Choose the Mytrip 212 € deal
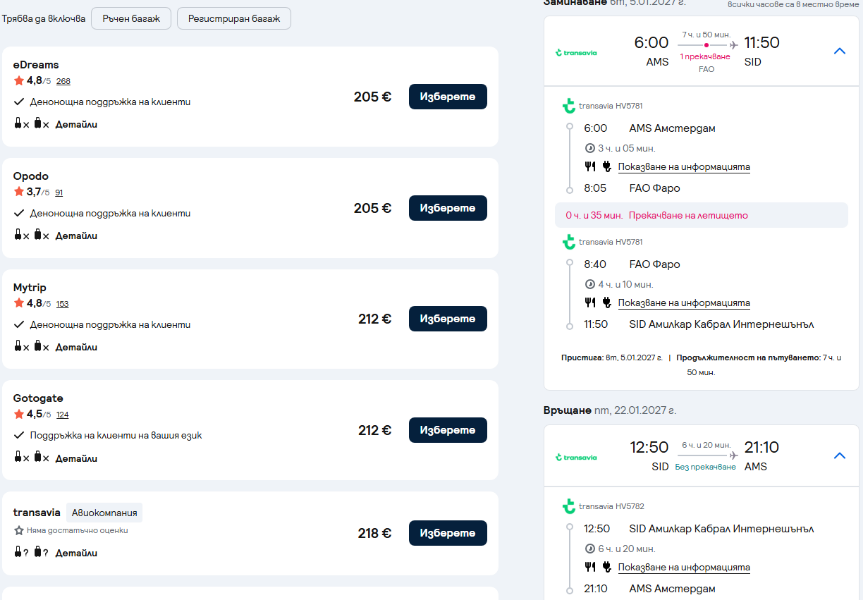863x600 pixels. pos(447,319)
